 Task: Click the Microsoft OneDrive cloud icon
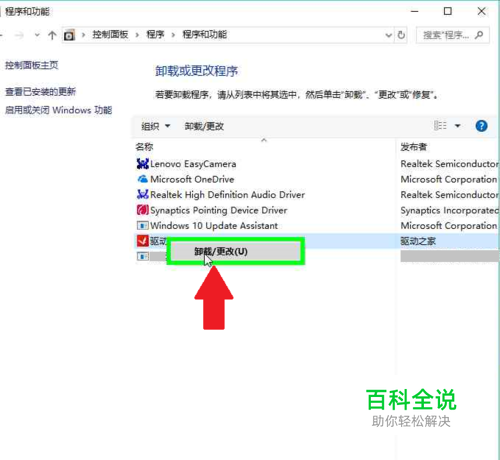pos(143,179)
